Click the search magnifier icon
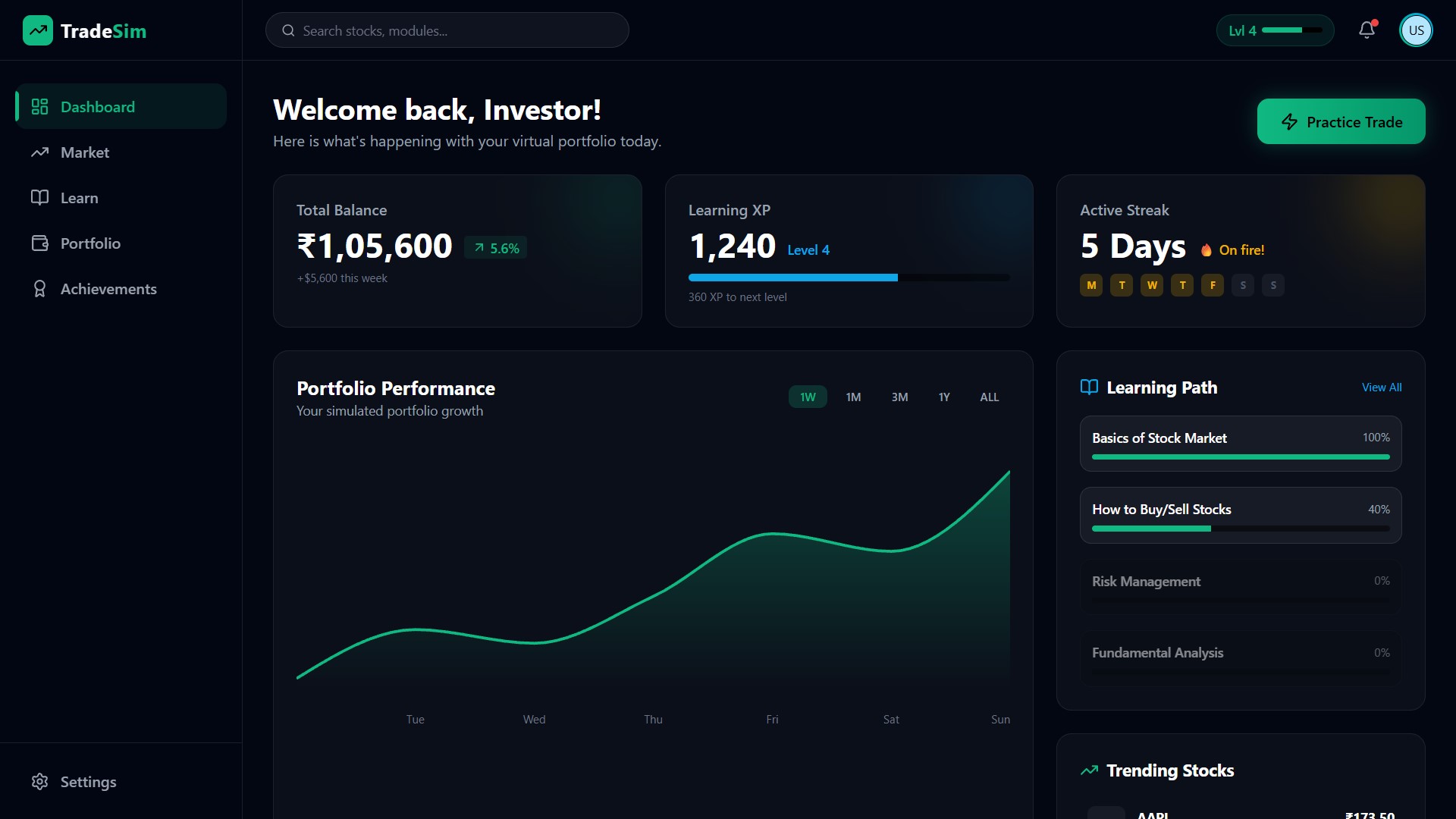The width and height of the screenshot is (1456, 819). (x=288, y=31)
